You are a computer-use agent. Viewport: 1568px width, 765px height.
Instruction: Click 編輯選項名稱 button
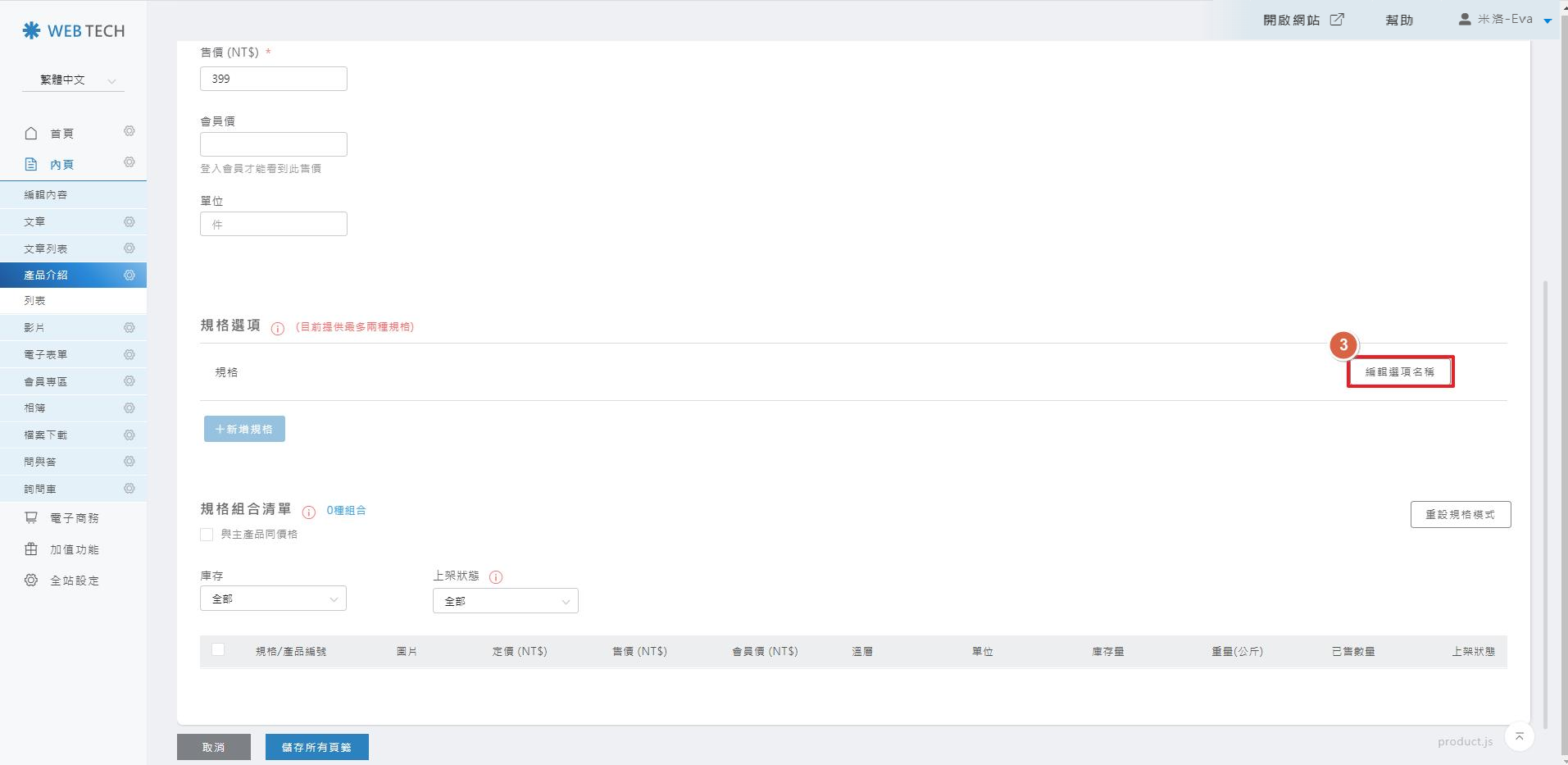coord(1400,371)
